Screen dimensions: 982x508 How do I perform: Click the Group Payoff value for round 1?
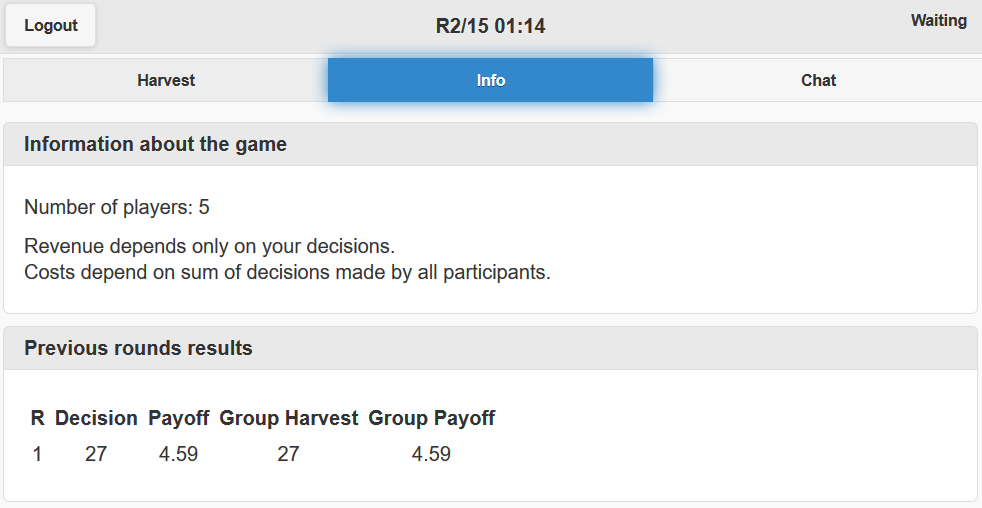431,454
